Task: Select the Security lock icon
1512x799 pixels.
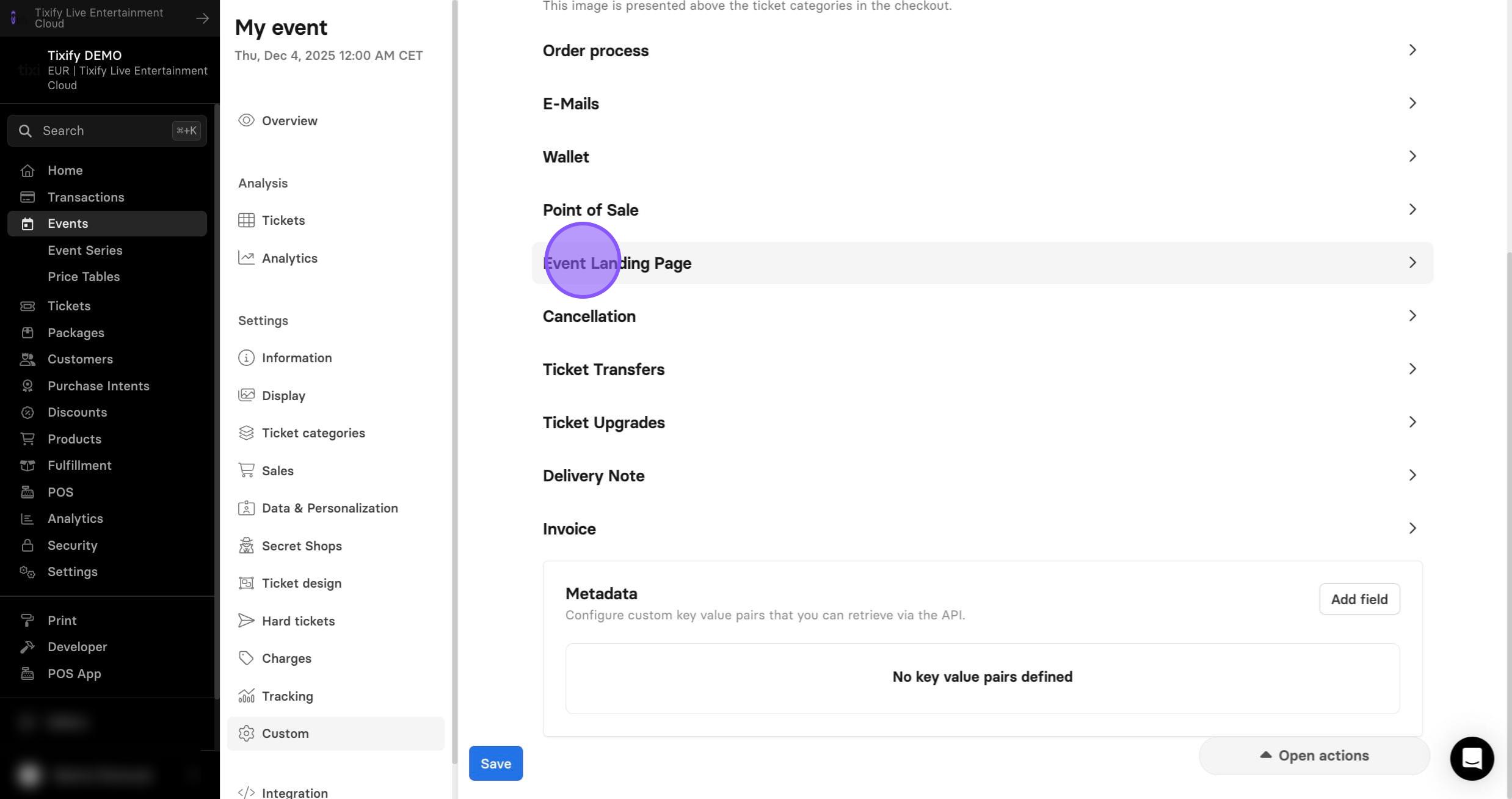Action: (x=27, y=545)
